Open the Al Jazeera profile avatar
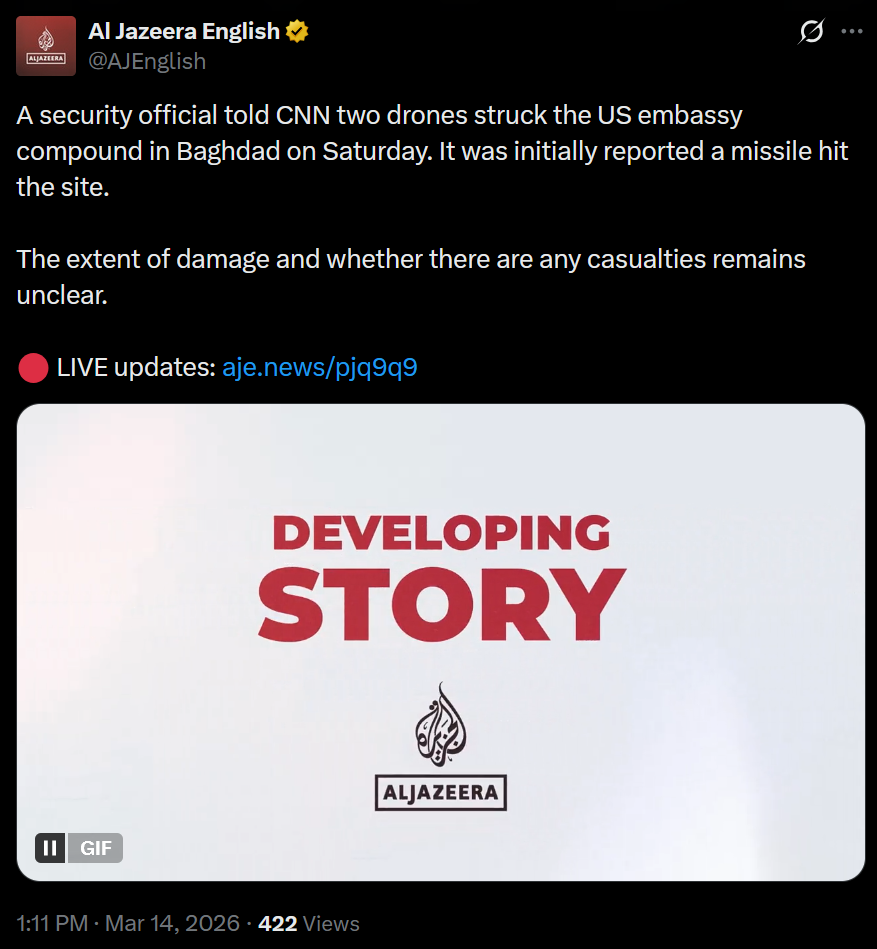Image resolution: width=877 pixels, height=949 pixels. click(x=46, y=46)
